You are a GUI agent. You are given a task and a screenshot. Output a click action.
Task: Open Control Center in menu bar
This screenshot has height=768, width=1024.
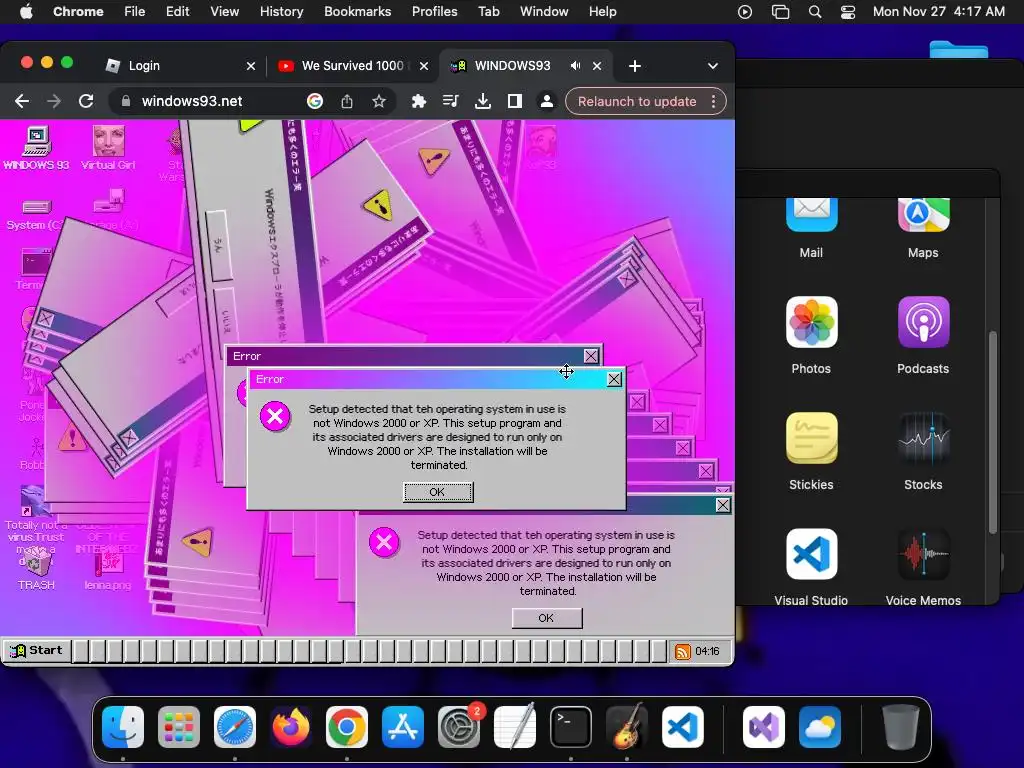(x=848, y=12)
